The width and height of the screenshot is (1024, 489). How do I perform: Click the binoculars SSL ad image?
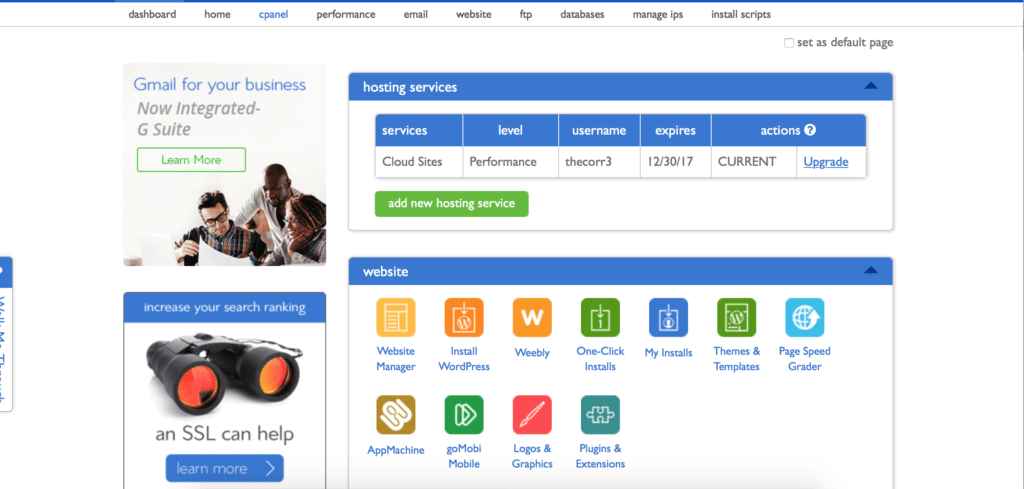(x=225, y=374)
